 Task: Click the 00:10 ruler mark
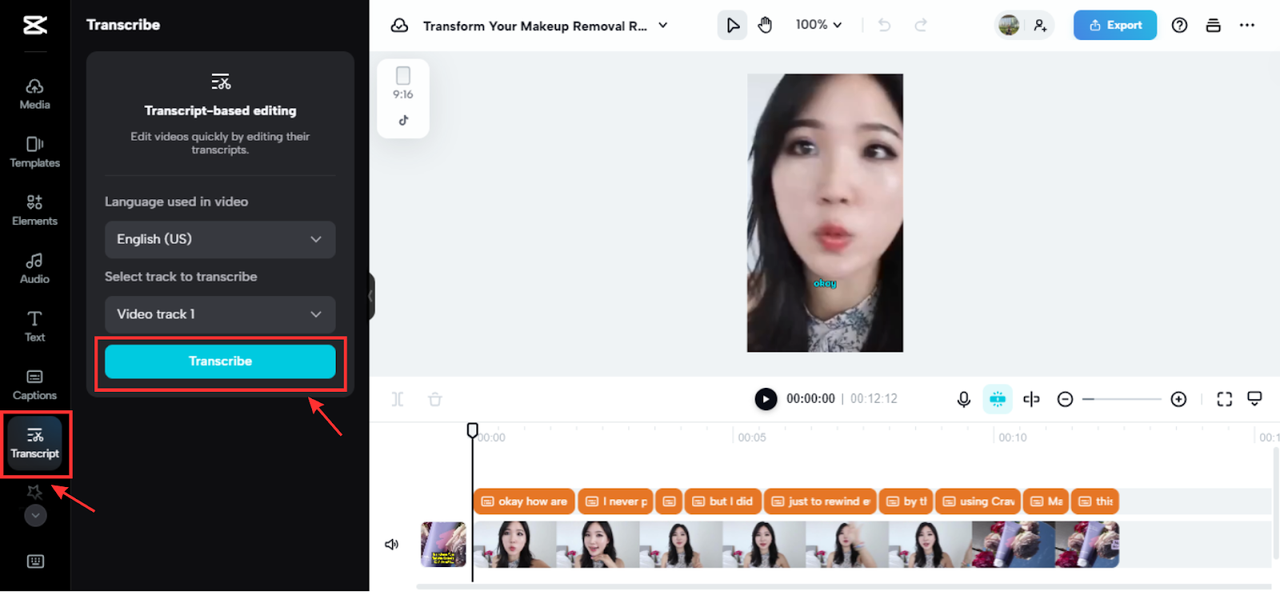1012,437
